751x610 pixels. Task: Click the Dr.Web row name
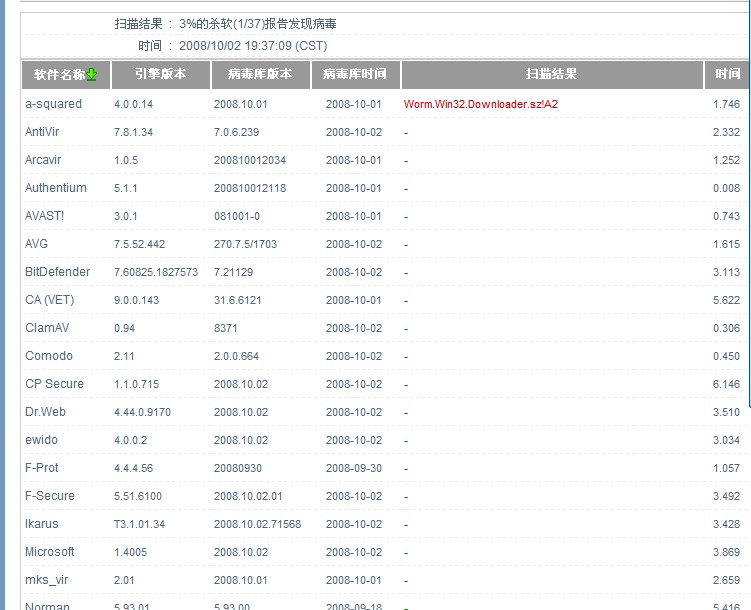pos(46,412)
